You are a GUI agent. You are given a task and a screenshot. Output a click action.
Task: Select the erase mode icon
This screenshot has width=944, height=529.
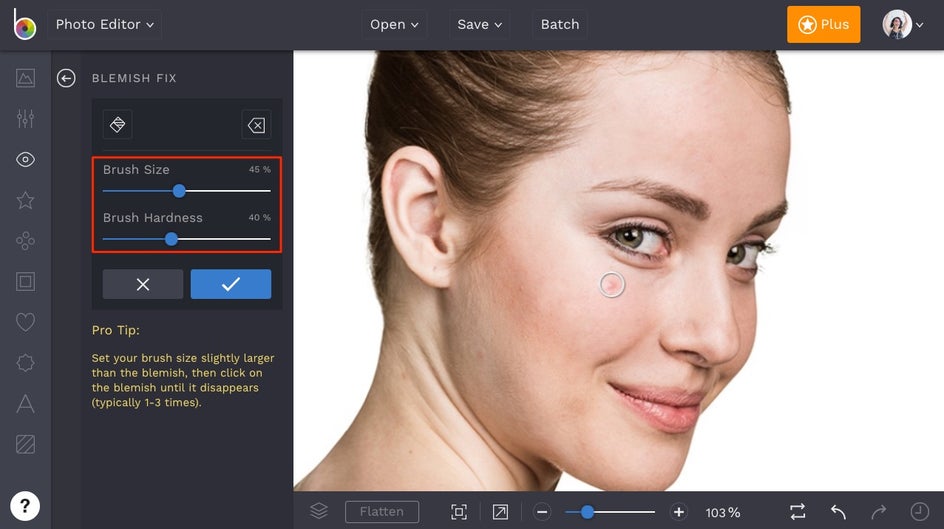(256, 125)
